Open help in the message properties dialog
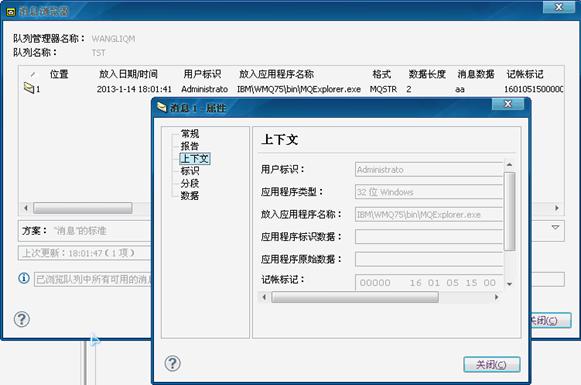This screenshot has height=385, width=581. tap(172, 364)
